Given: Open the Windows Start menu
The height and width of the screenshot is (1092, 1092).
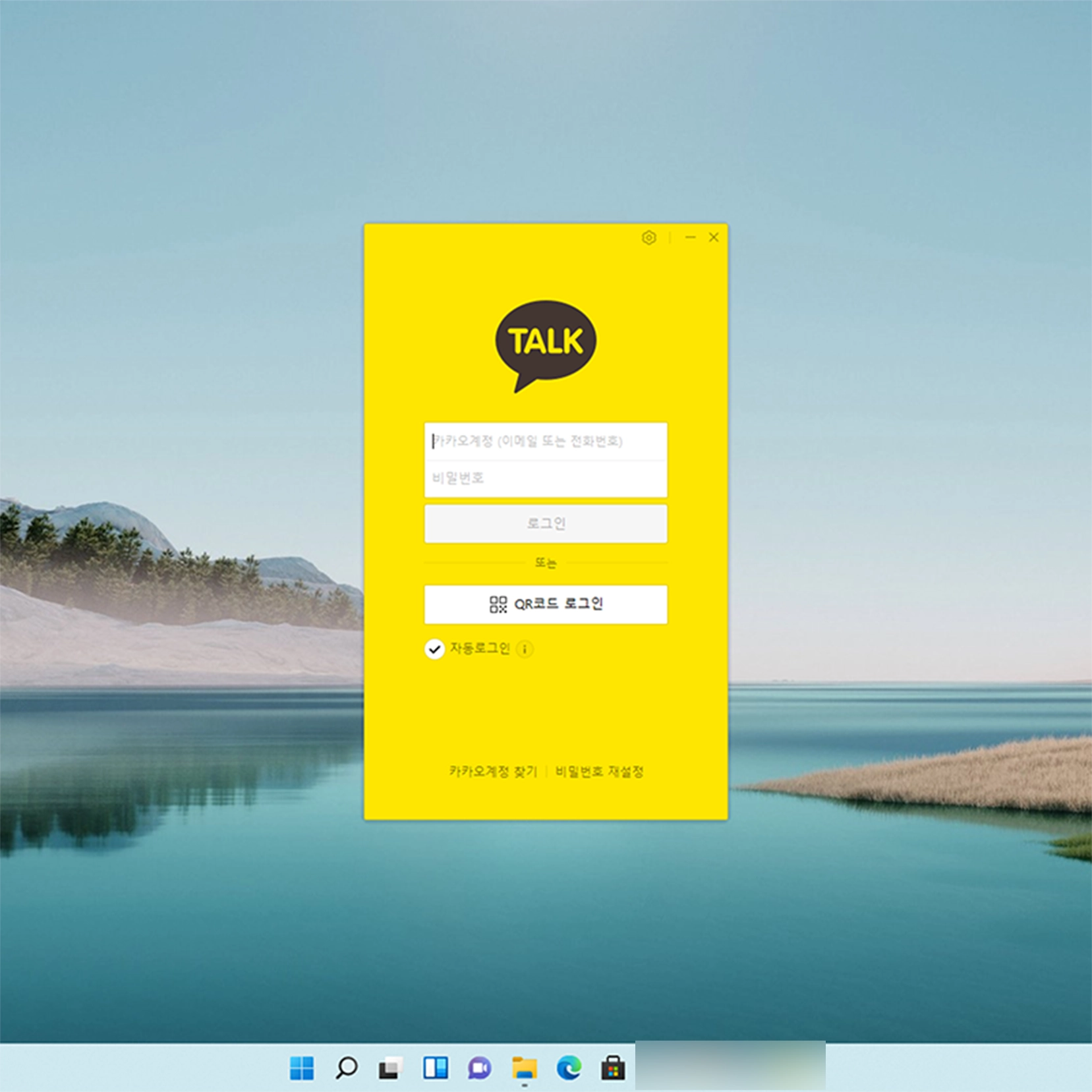Looking at the screenshot, I should [x=302, y=1068].
